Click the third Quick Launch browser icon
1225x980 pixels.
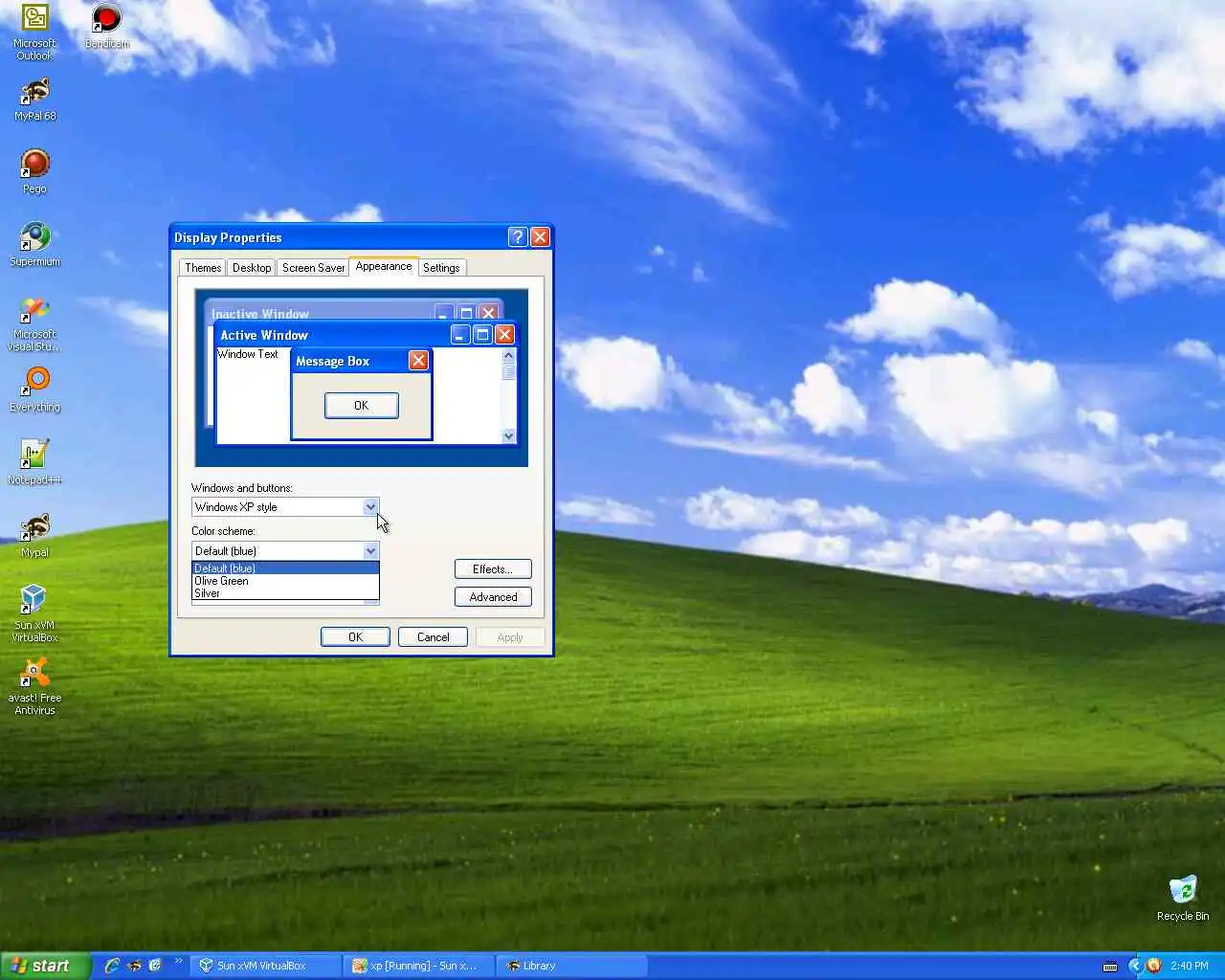pos(155,966)
